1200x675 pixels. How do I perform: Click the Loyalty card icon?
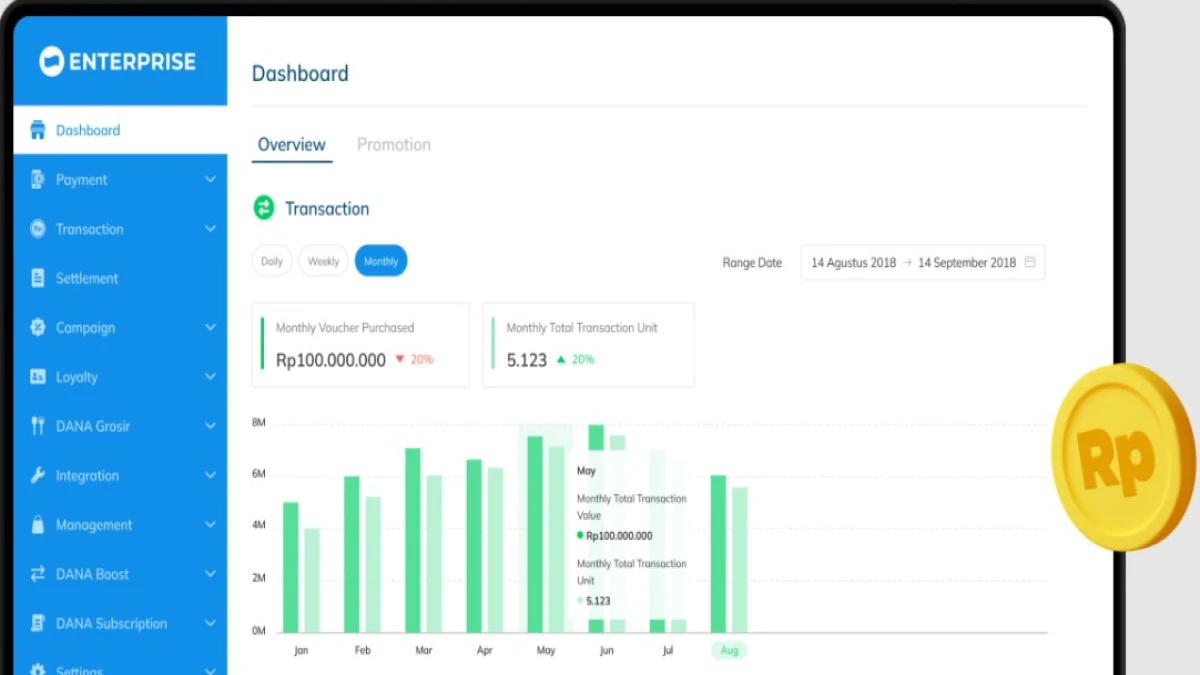pos(38,377)
